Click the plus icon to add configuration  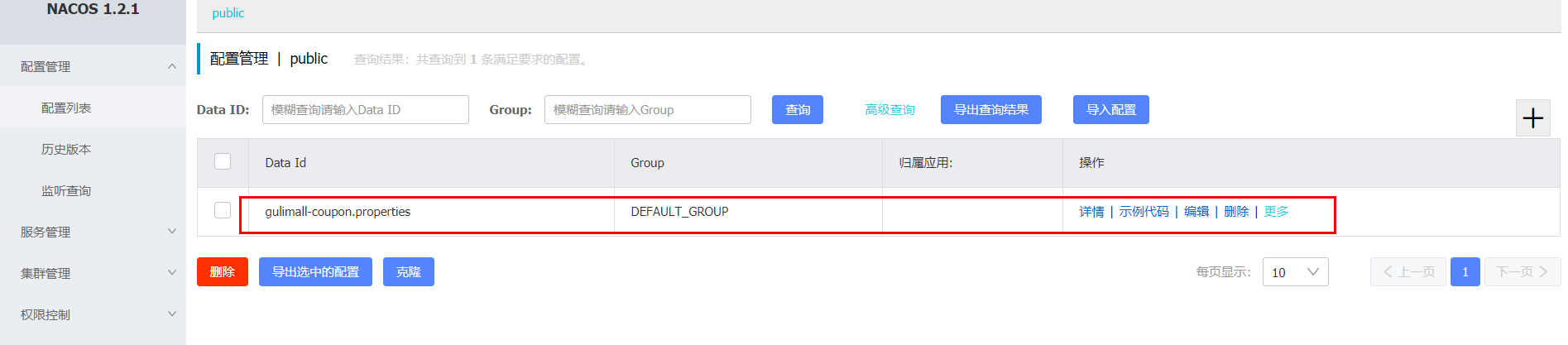[x=1532, y=118]
